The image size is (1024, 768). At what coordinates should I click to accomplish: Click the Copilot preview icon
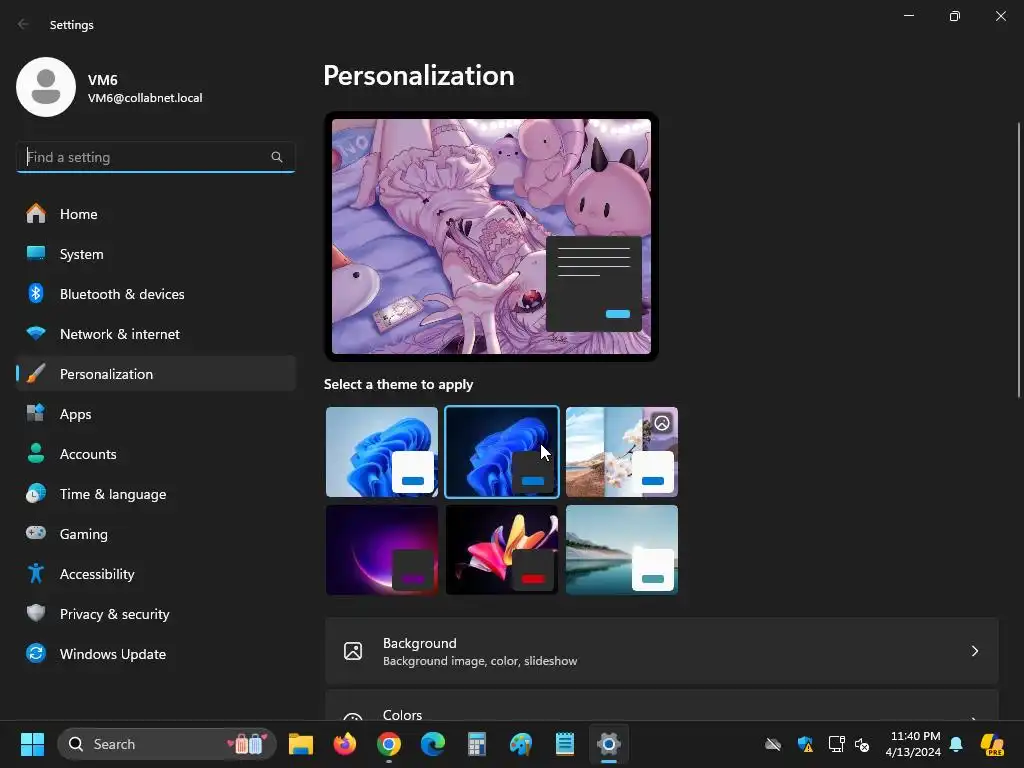point(992,744)
